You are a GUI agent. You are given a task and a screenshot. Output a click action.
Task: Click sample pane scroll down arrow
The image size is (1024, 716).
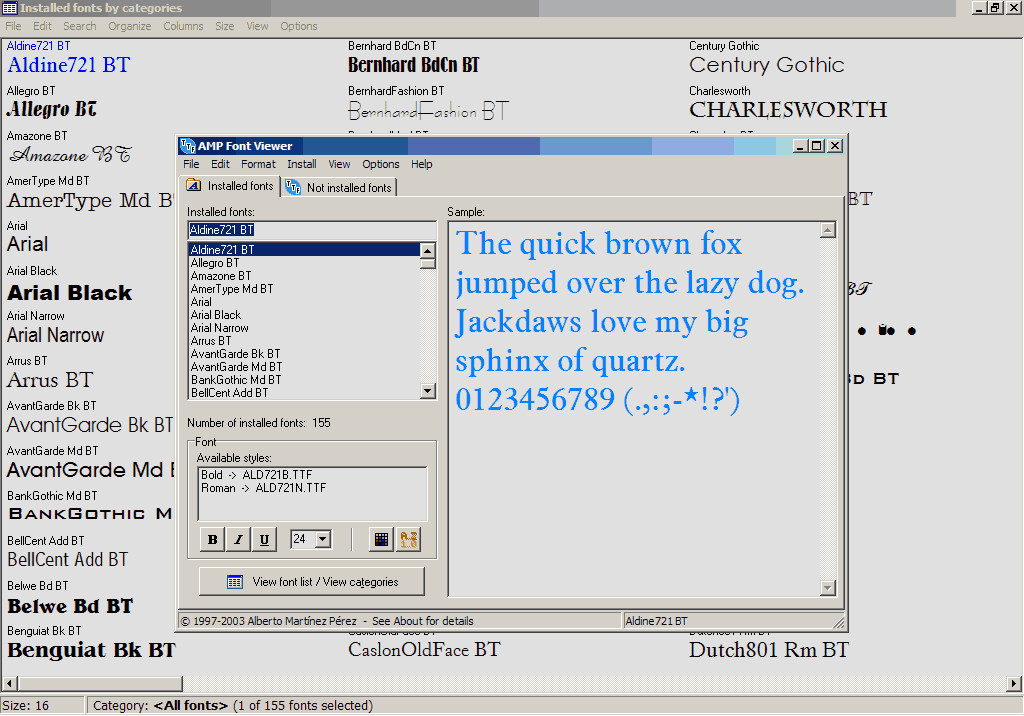pyautogui.click(x=827, y=587)
